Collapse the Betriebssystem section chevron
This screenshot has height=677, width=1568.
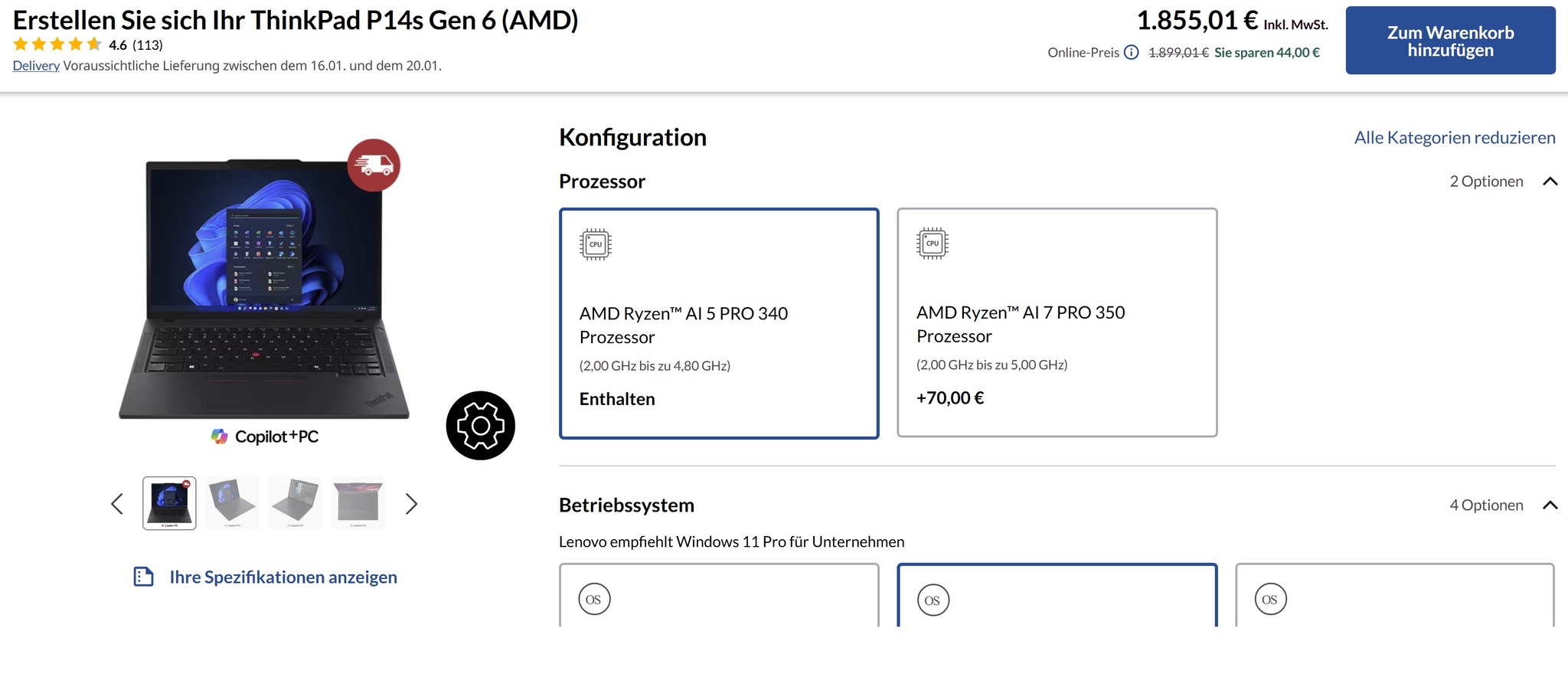(x=1550, y=505)
